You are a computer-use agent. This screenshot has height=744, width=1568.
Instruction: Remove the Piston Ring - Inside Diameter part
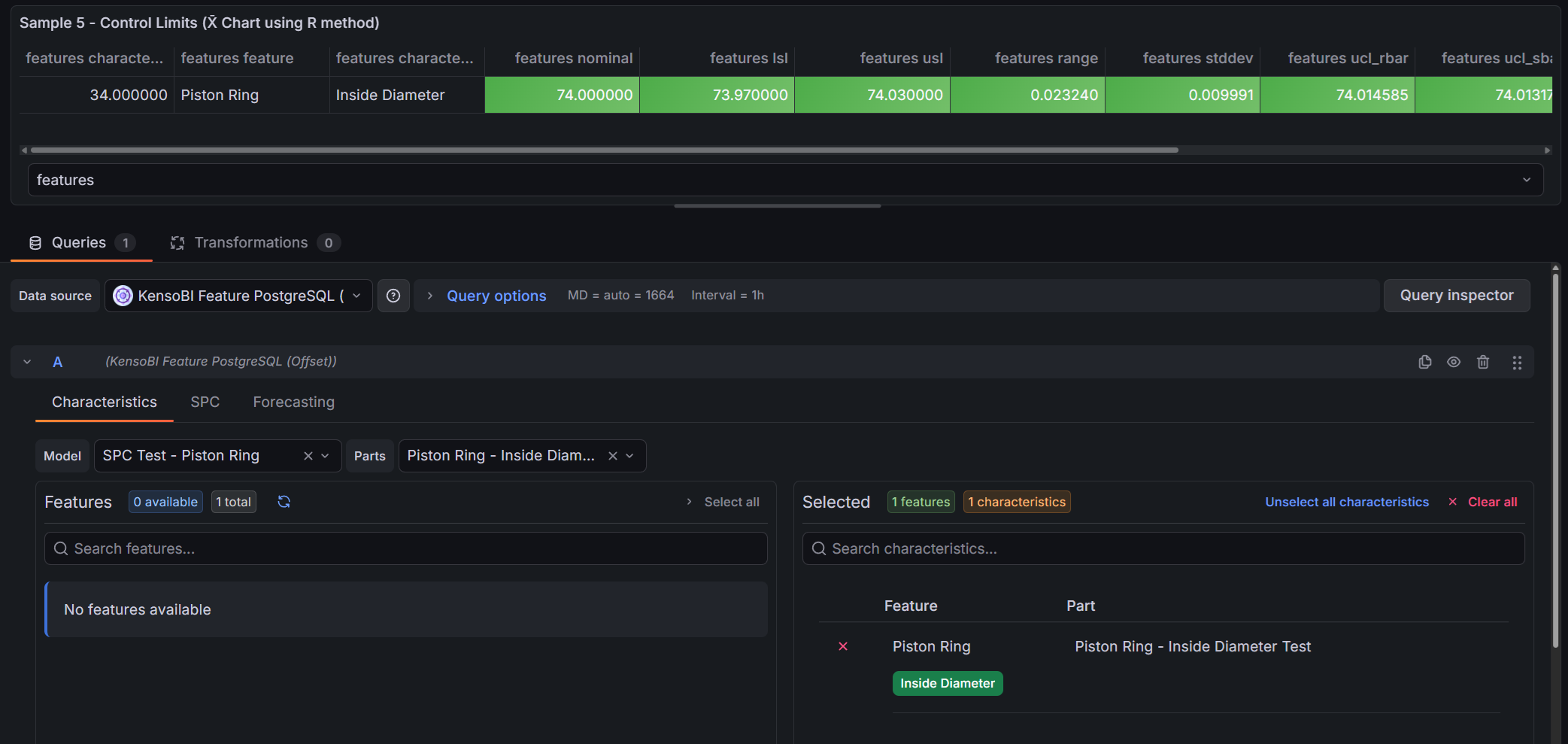(x=612, y=455)
